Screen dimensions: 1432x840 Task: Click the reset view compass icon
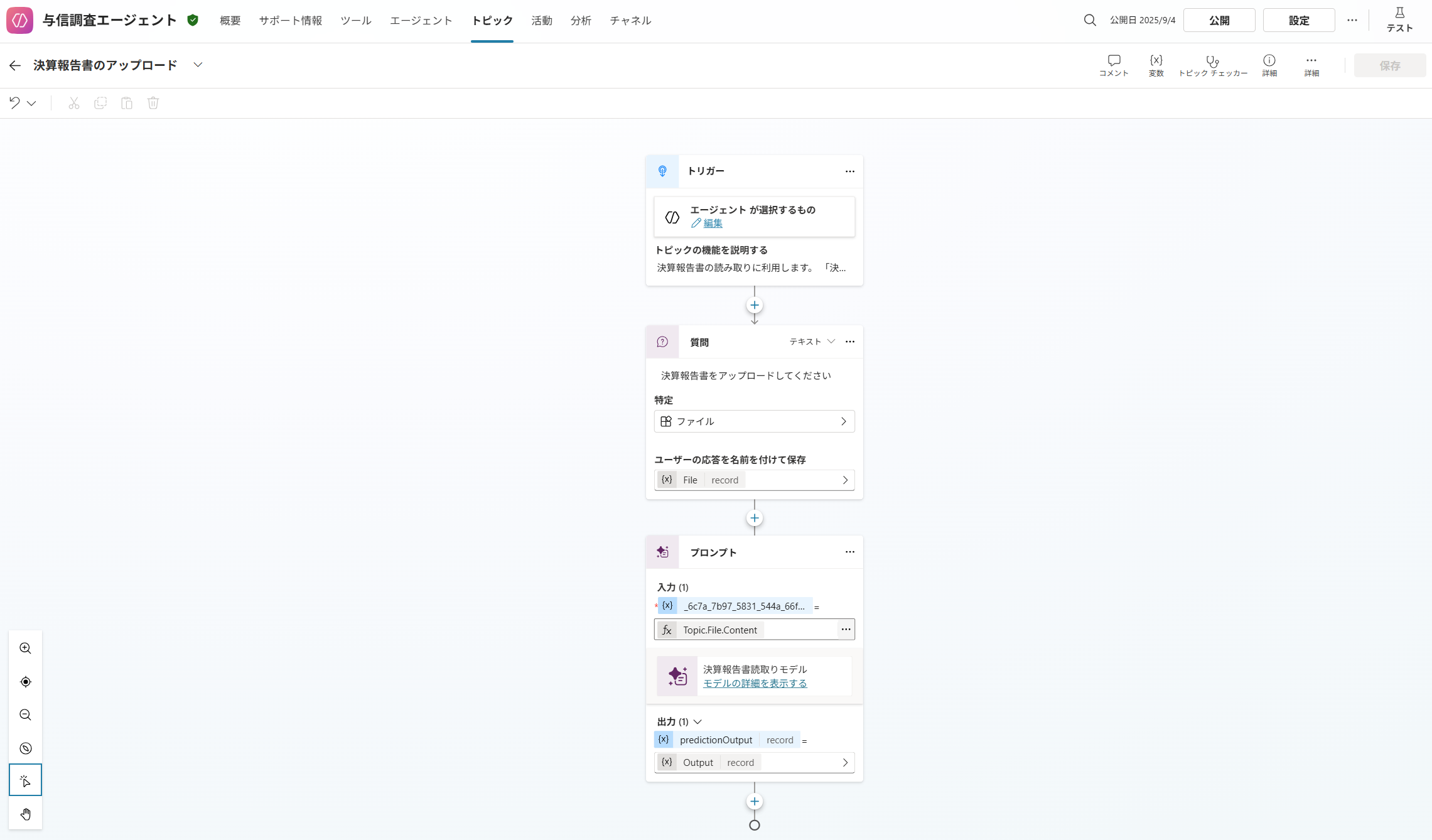pyautogui.click(x=25, y=748)
